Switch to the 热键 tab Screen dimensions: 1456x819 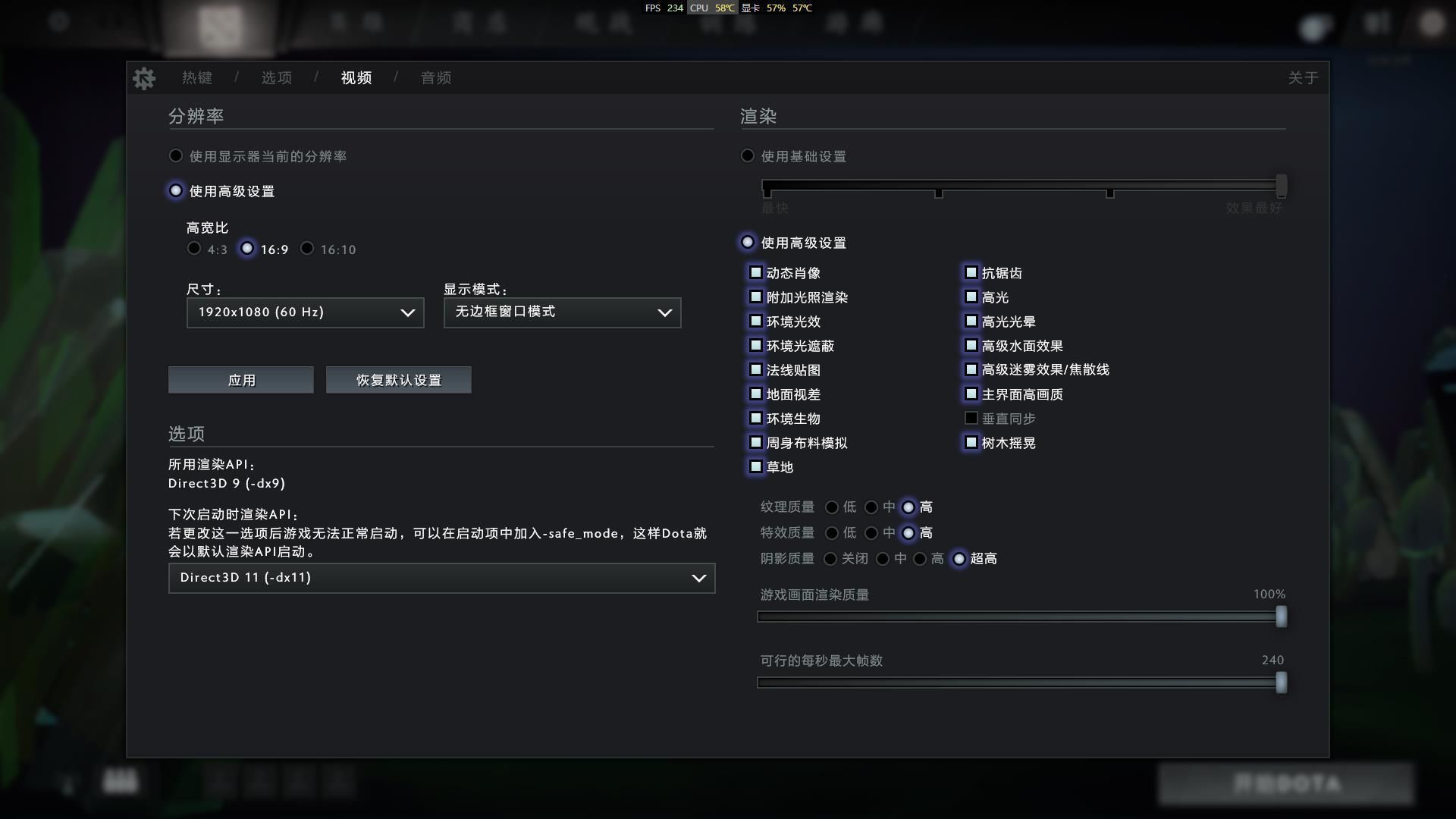point(197,78)
